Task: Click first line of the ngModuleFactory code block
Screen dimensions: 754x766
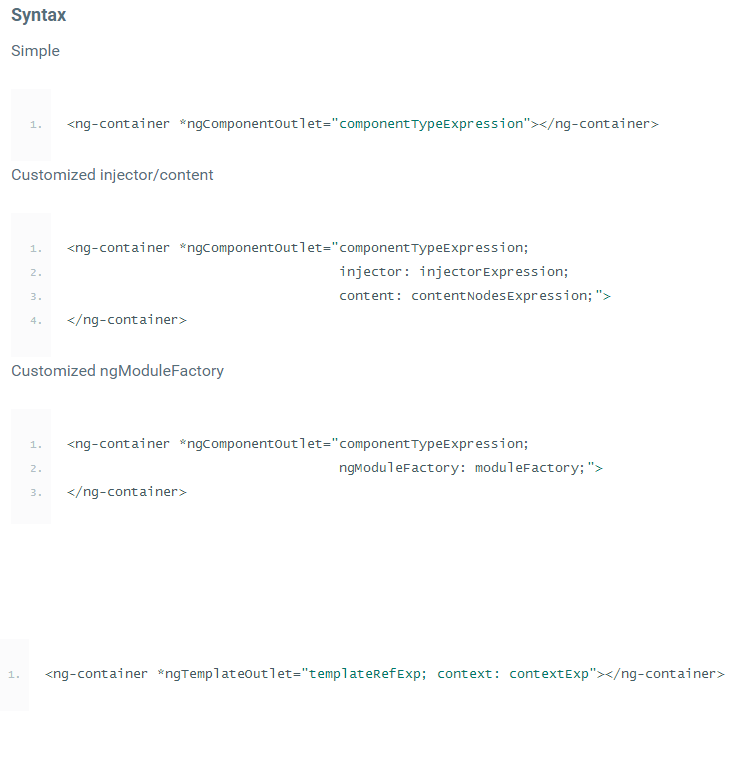Action: [298, 444]
